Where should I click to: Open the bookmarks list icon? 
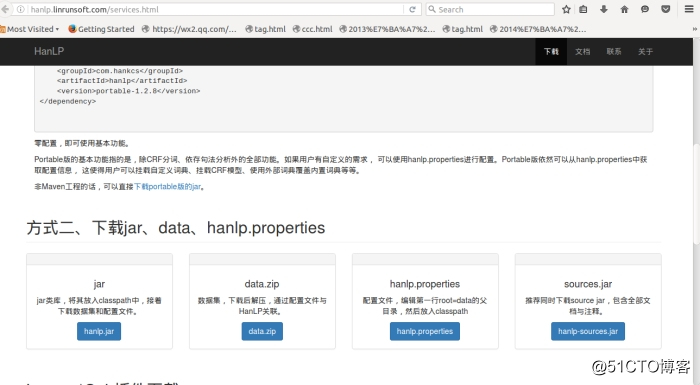583,9
